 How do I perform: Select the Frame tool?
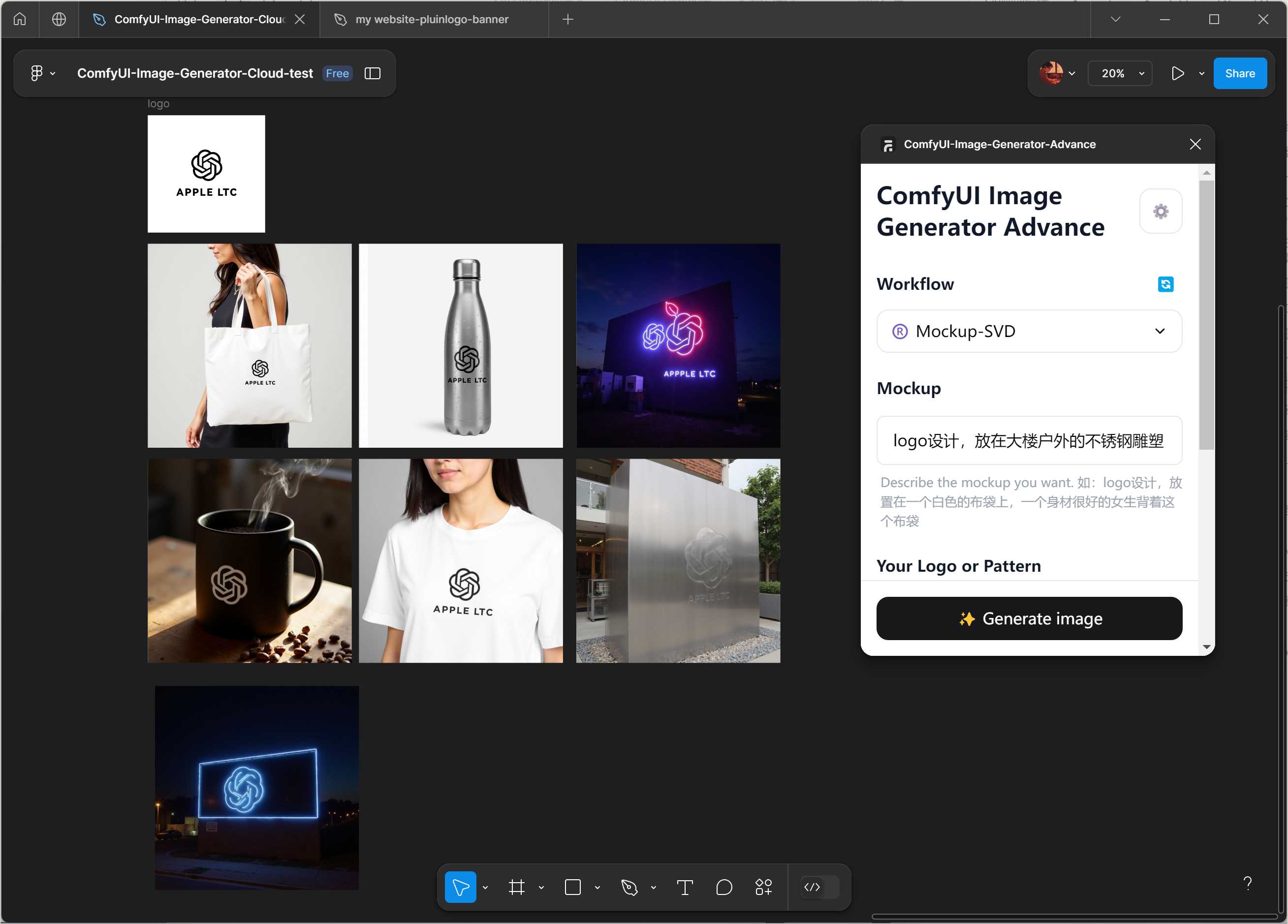(x=517, y=887)
